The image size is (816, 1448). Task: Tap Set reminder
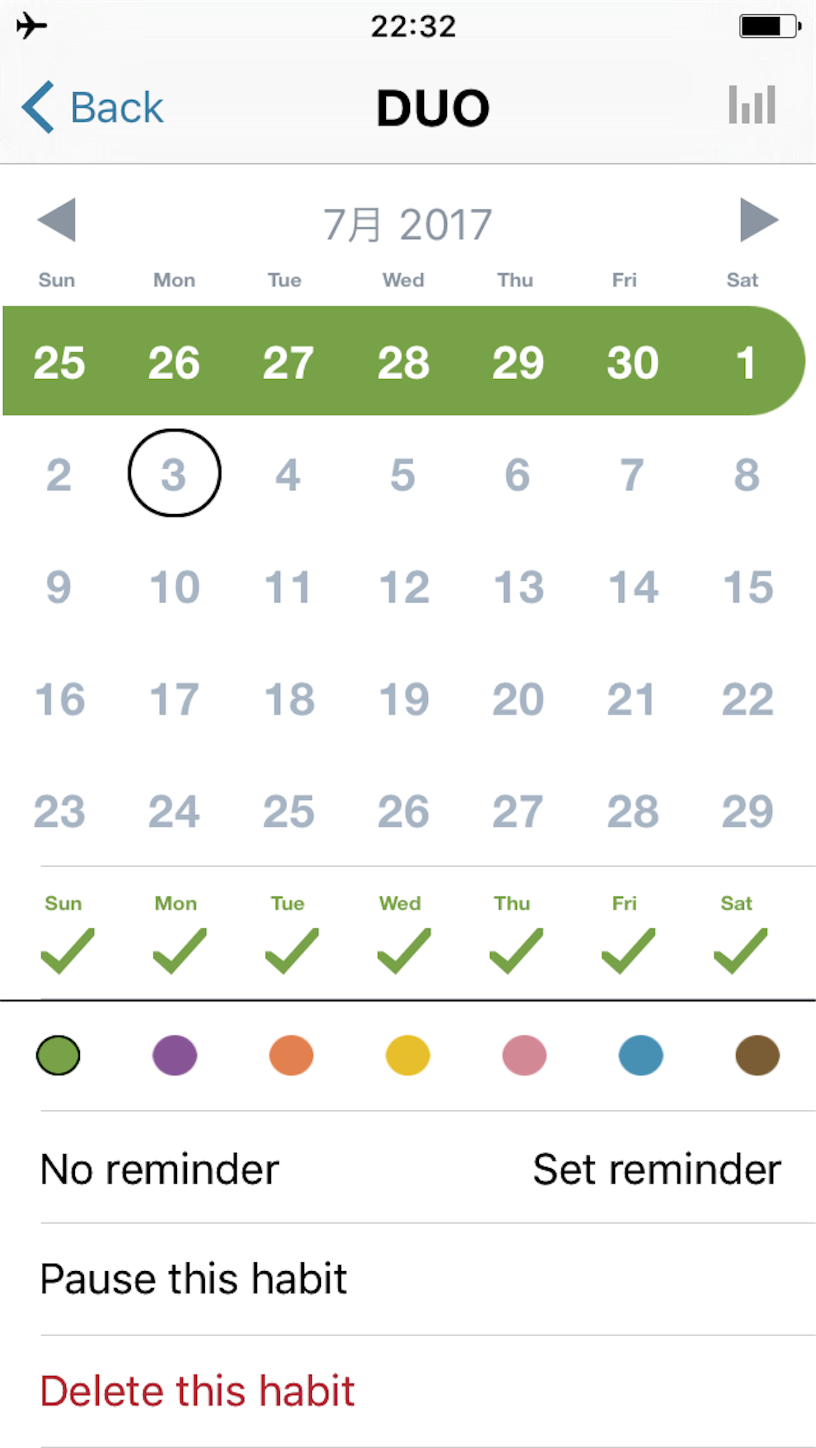[657, 1168]
